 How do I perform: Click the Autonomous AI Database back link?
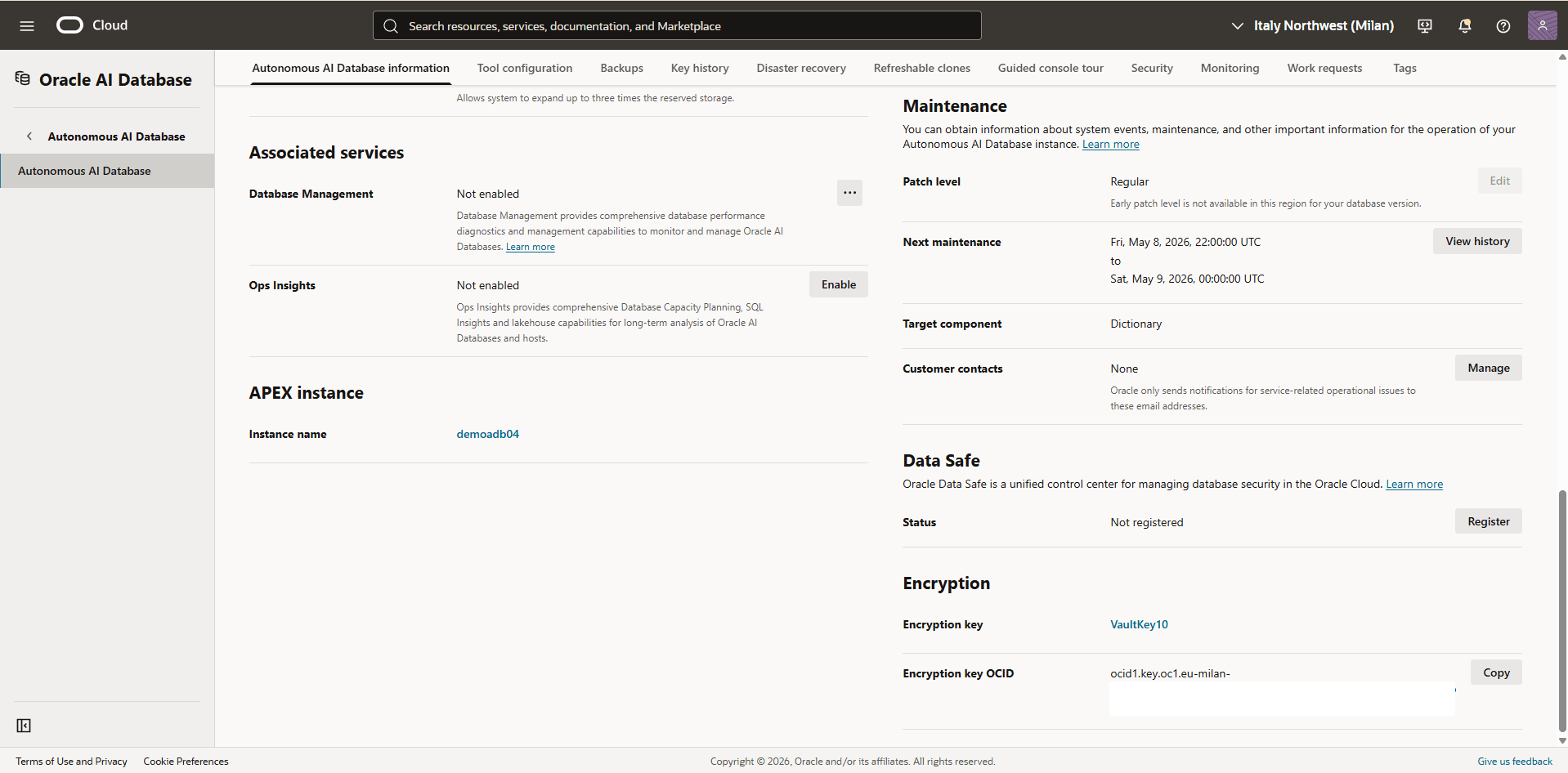pyautogui.click(x=116, y=136)
